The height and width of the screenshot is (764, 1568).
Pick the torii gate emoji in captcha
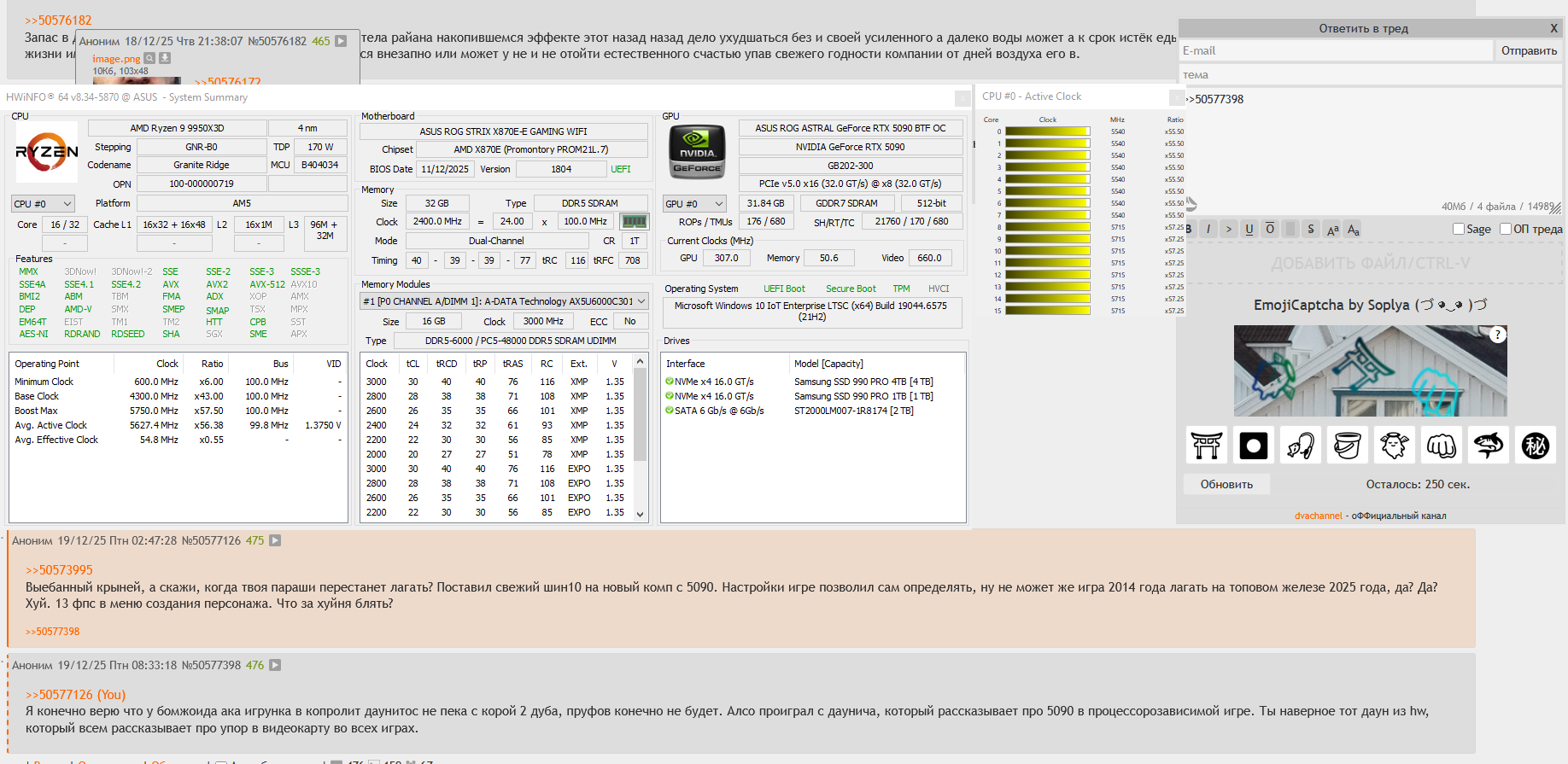coord(1207,445)
